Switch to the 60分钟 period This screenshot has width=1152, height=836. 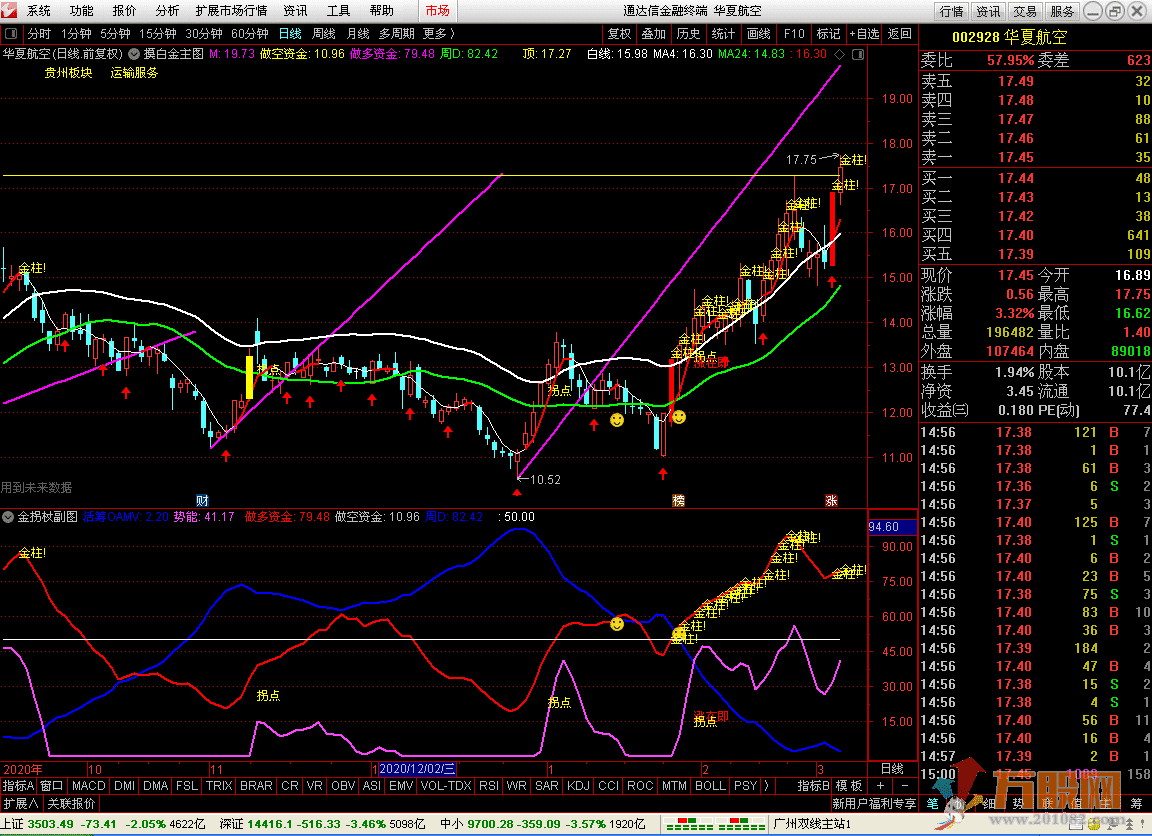(250, 34)
